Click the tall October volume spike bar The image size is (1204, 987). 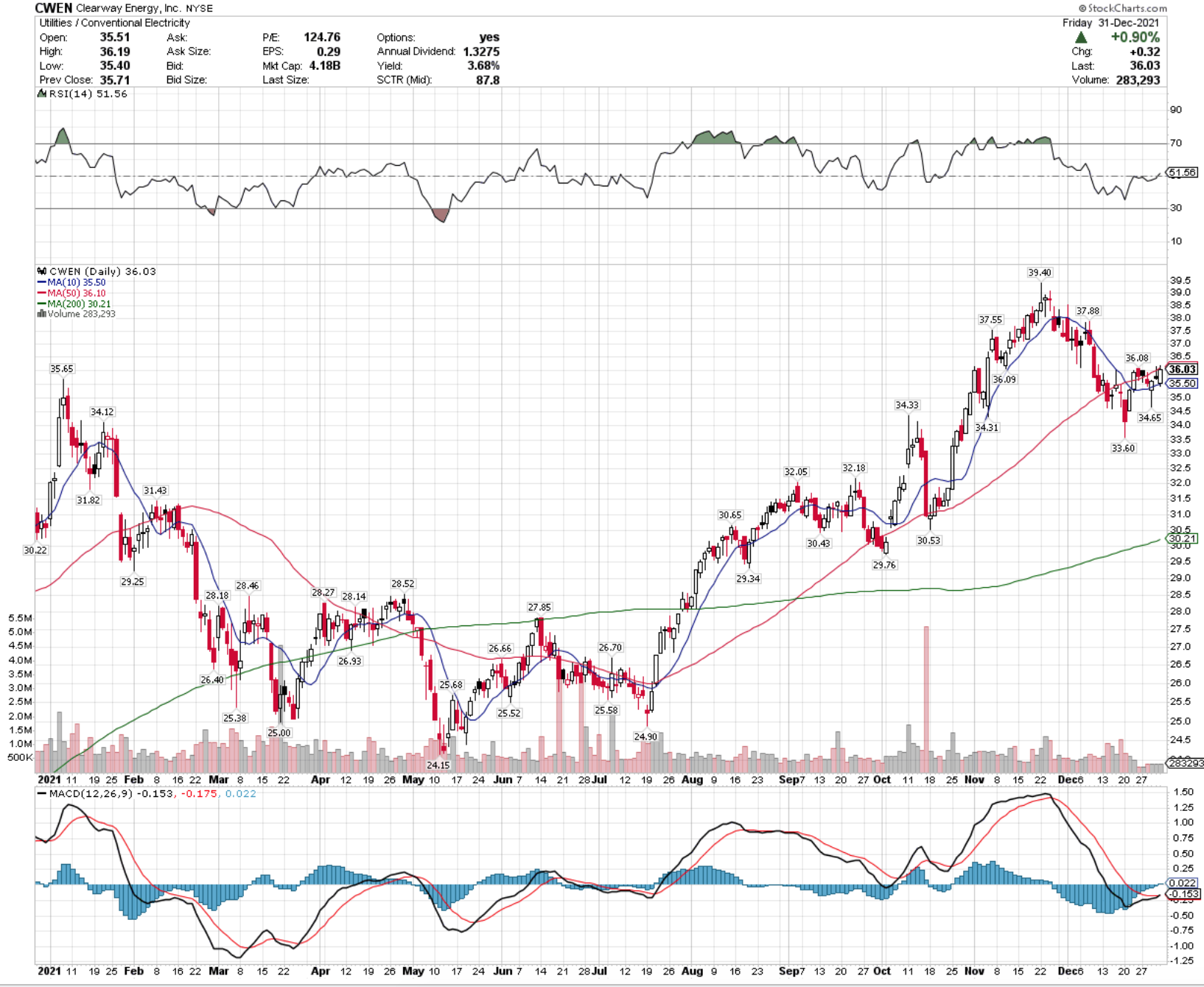(x=926, y=699)
